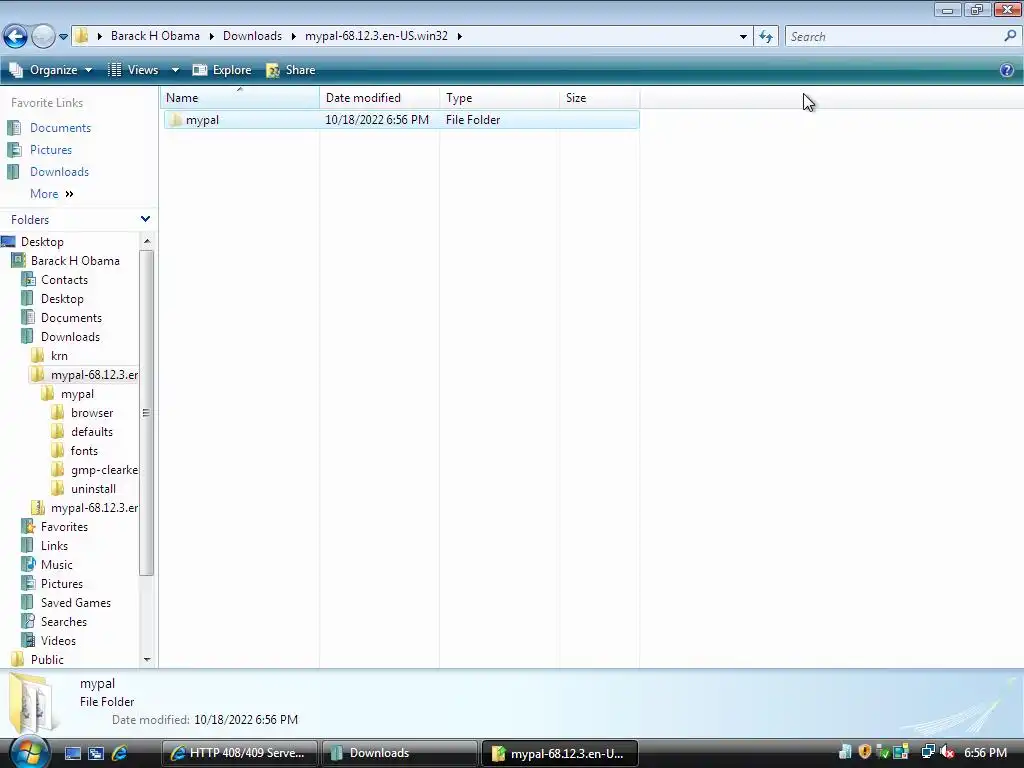1024x768 pixels.
Task: Select the fonts folder in tree
Action: (84, 451)
